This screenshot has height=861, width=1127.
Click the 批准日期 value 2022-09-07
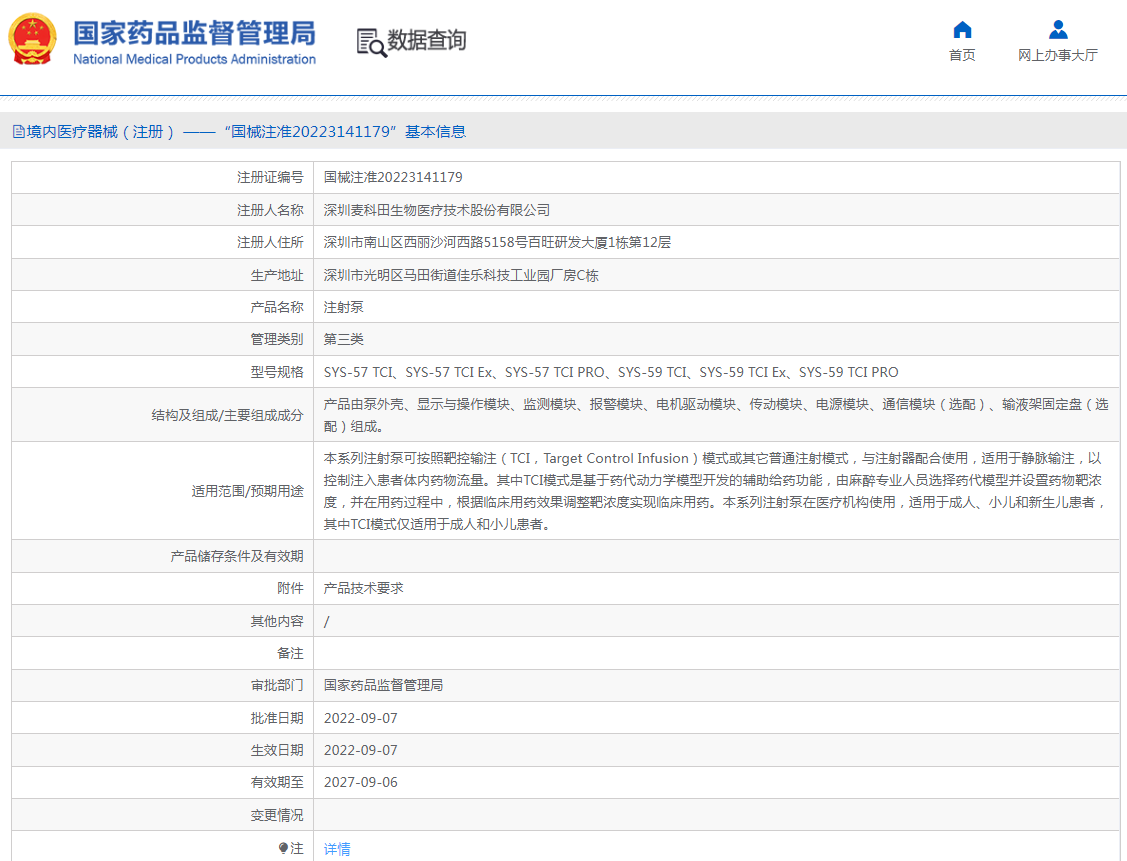coord(363,717)
